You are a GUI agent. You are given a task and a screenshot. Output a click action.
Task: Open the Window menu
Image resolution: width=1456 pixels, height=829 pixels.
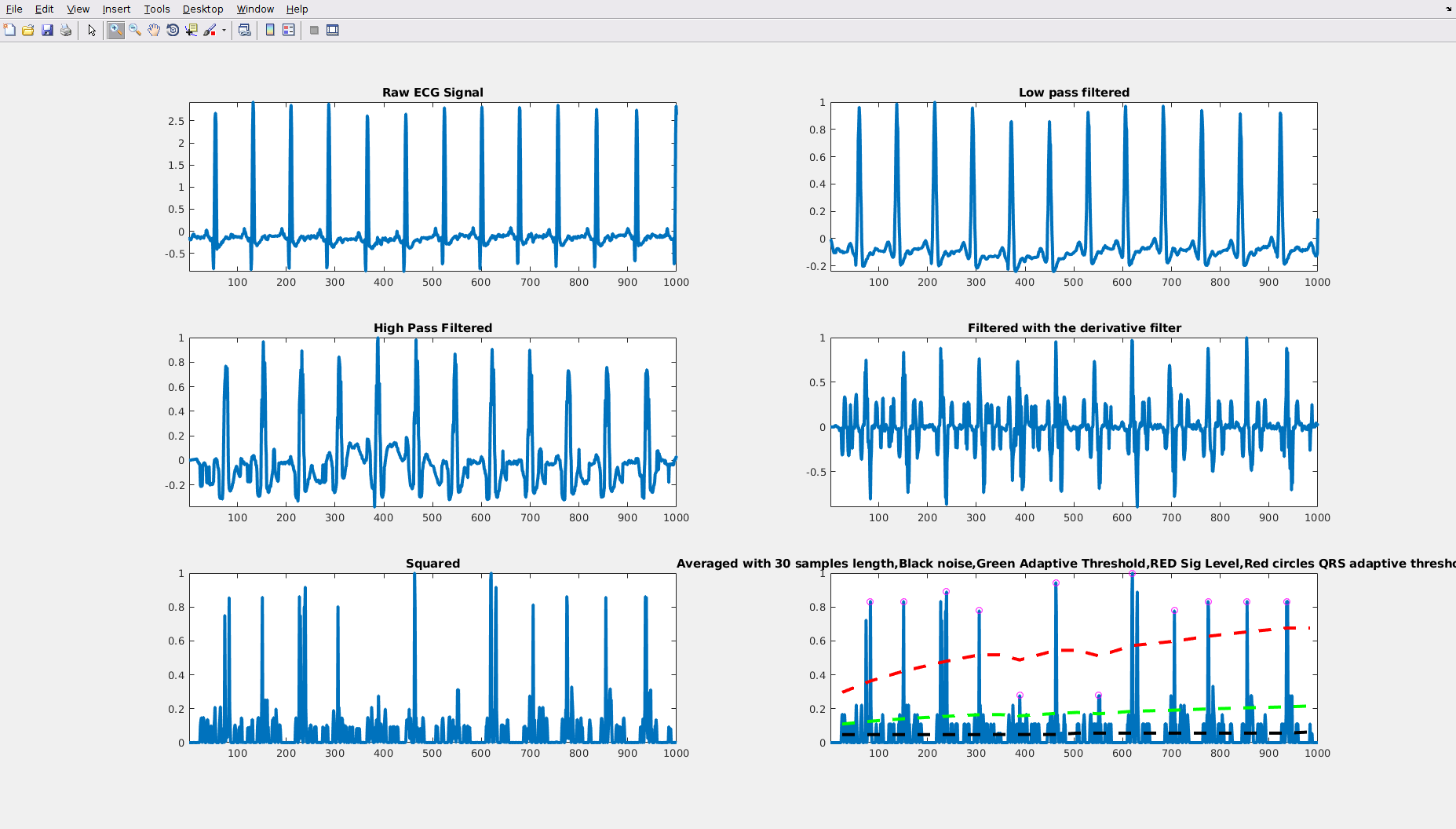click(x=255, y=9)
